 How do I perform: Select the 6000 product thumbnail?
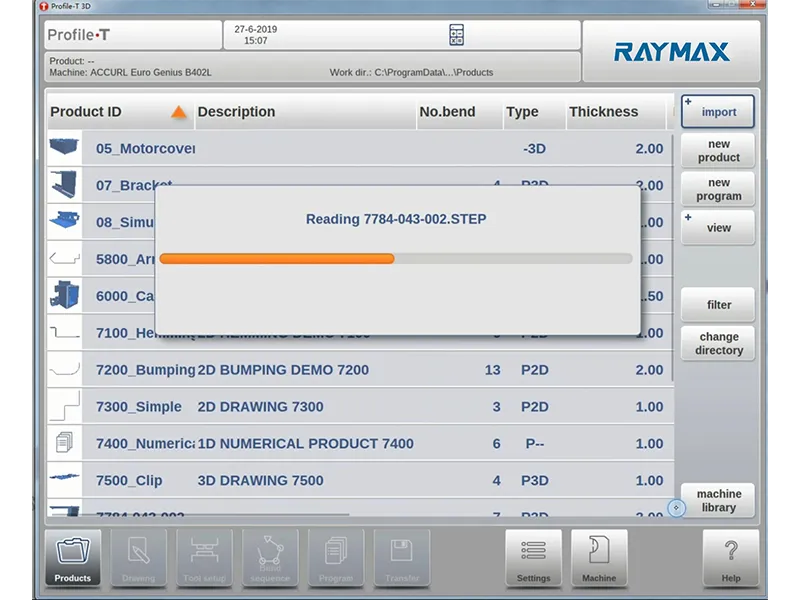pos(64,295)
